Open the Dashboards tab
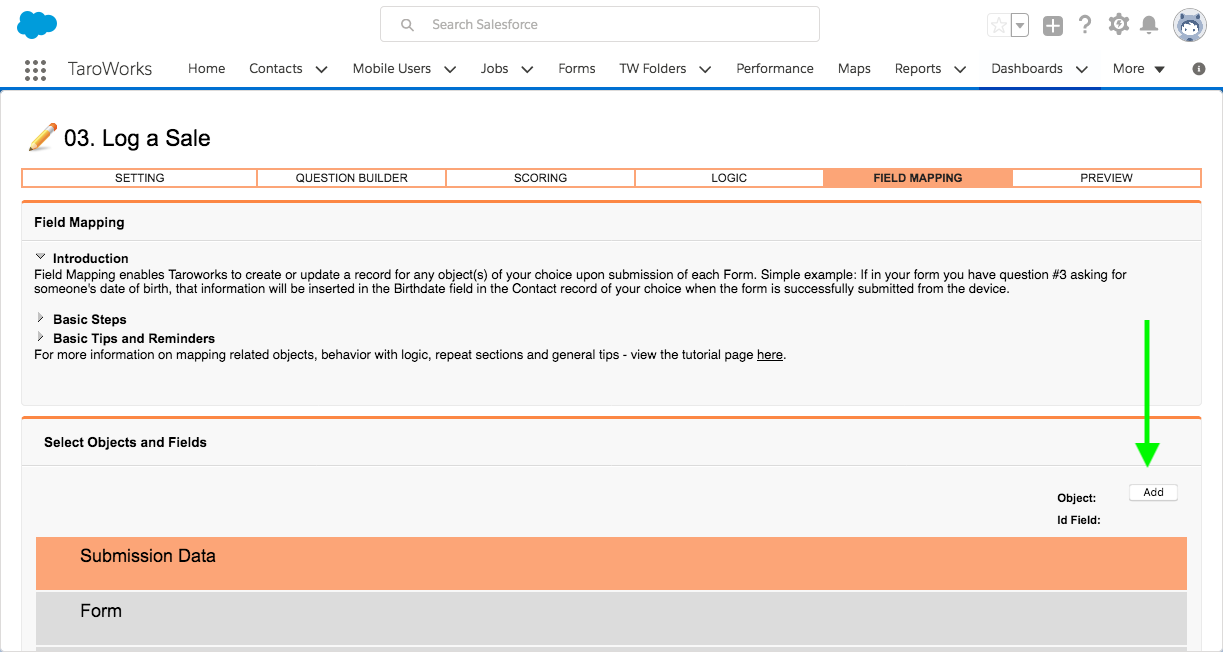This screenshot has height=652, width=1223. point(1027,69)
